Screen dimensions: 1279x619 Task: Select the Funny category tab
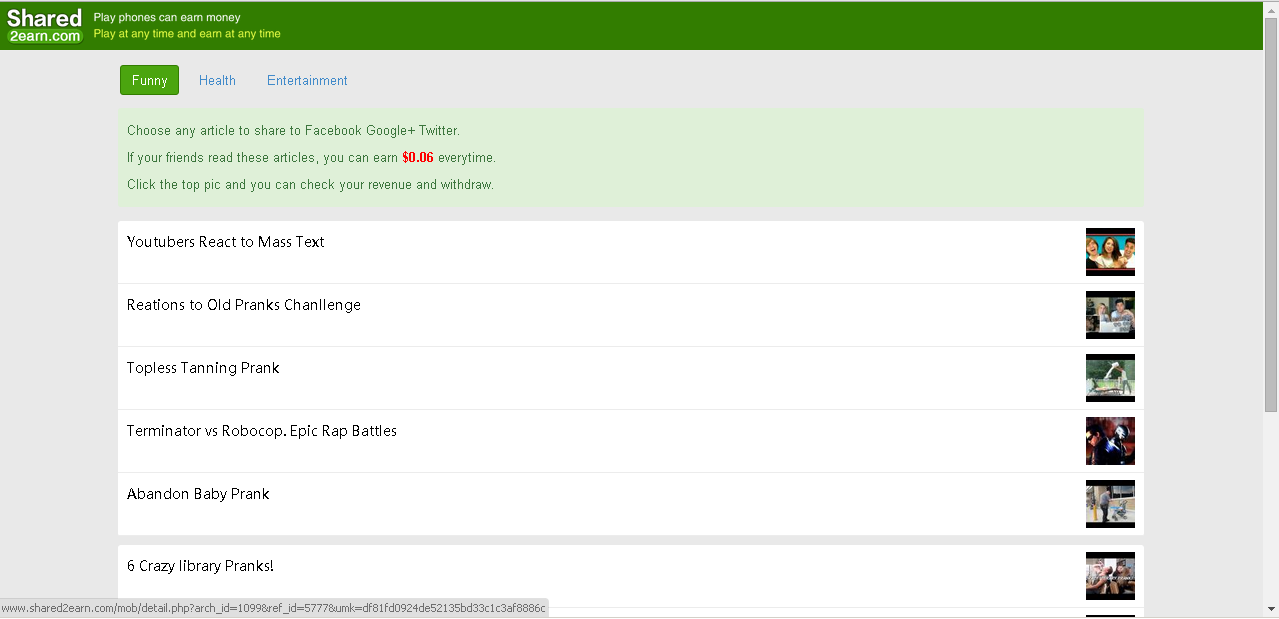pyautogui.click(x=149, y=80)
